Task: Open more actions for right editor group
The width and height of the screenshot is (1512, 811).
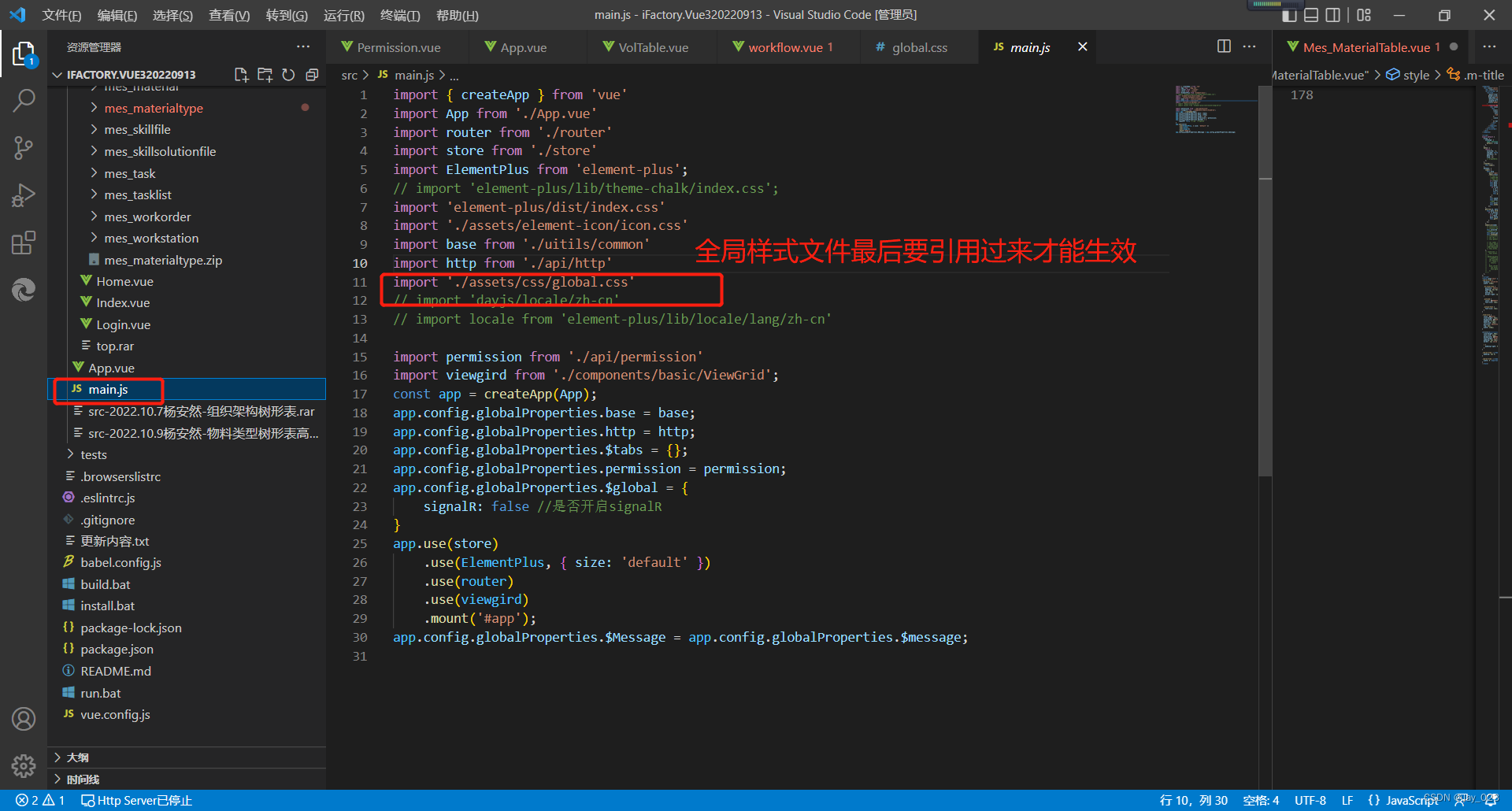Action: [1489, 46]
